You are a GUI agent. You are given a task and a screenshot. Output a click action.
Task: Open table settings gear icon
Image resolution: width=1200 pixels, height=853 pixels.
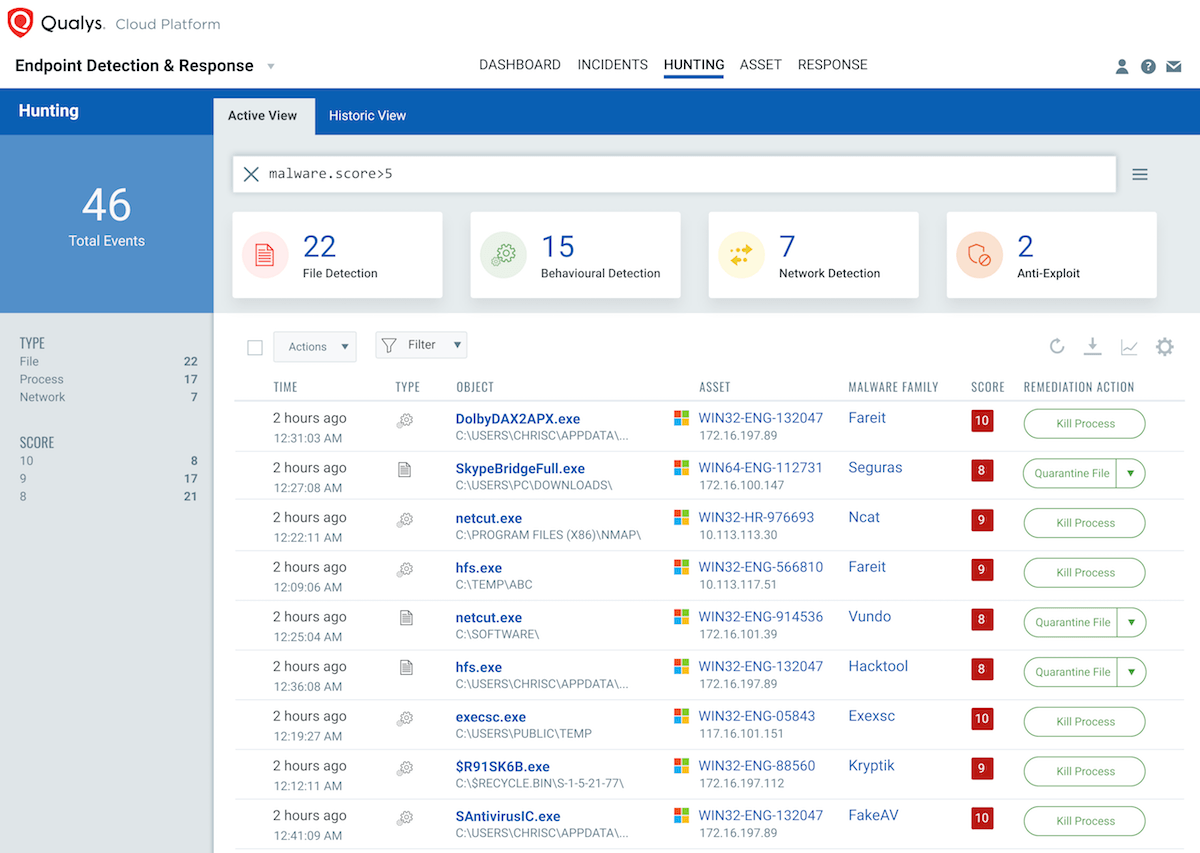(1164, 347)
